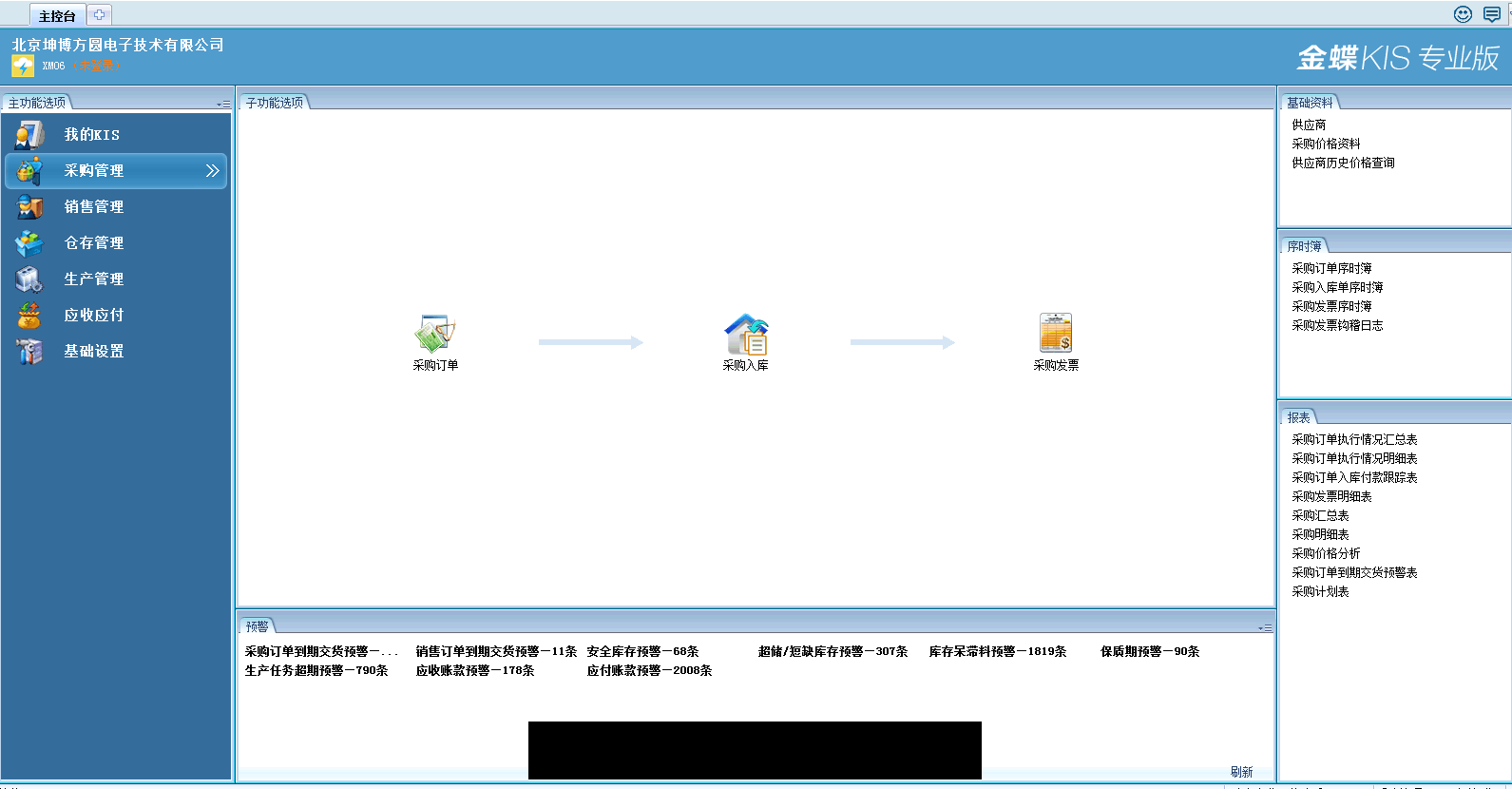Click the smiley face icon at top right
Image resolution: width=1512 pixels, height=789 pixels.
(x=1463, y=14)
